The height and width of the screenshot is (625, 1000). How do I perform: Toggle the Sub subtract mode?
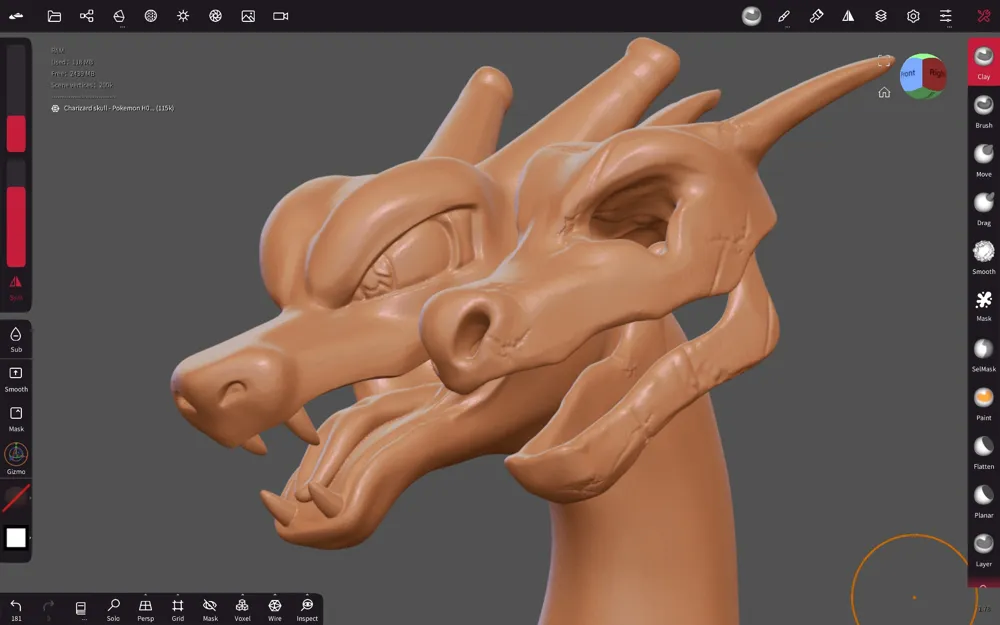pos(16,339)
